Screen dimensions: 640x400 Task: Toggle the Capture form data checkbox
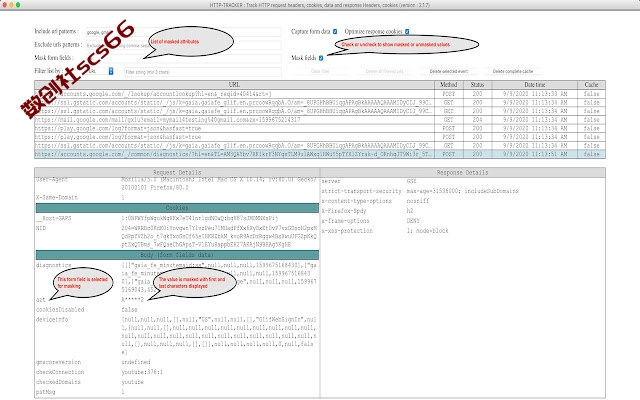(x=335, y=31)
